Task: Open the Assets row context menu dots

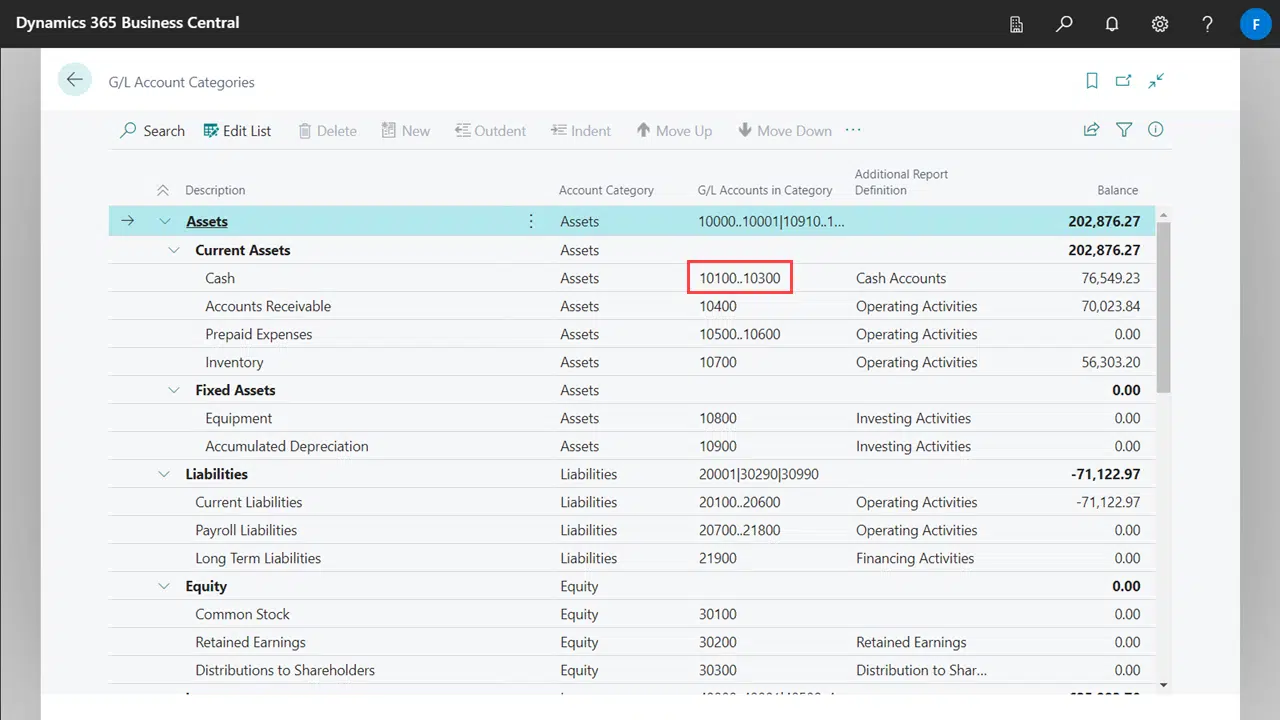Action: (x=531, y=222)
